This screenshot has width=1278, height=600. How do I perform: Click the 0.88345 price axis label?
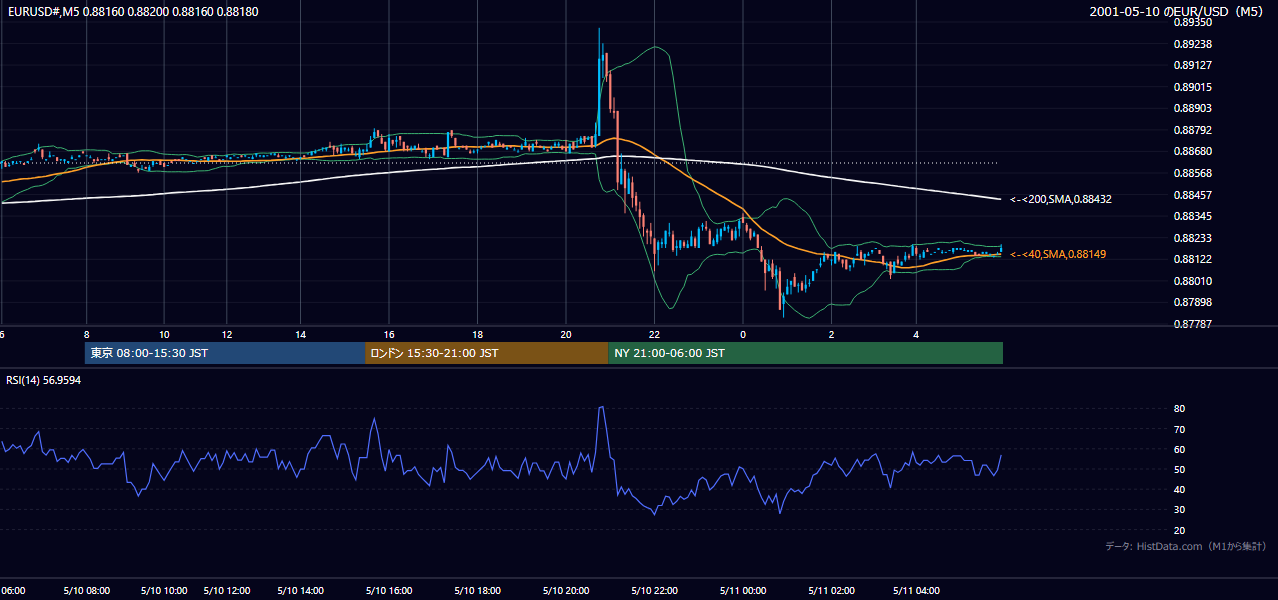(x=1192, y=216)
